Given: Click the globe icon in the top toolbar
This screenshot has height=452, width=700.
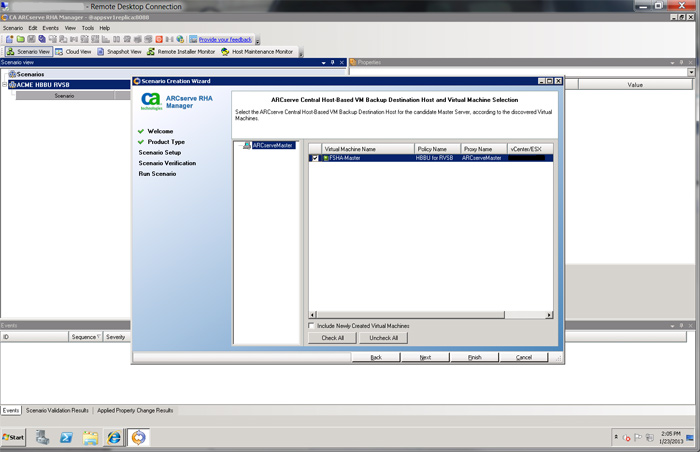Looking at the screenshot, I should (x=180, y=39).
